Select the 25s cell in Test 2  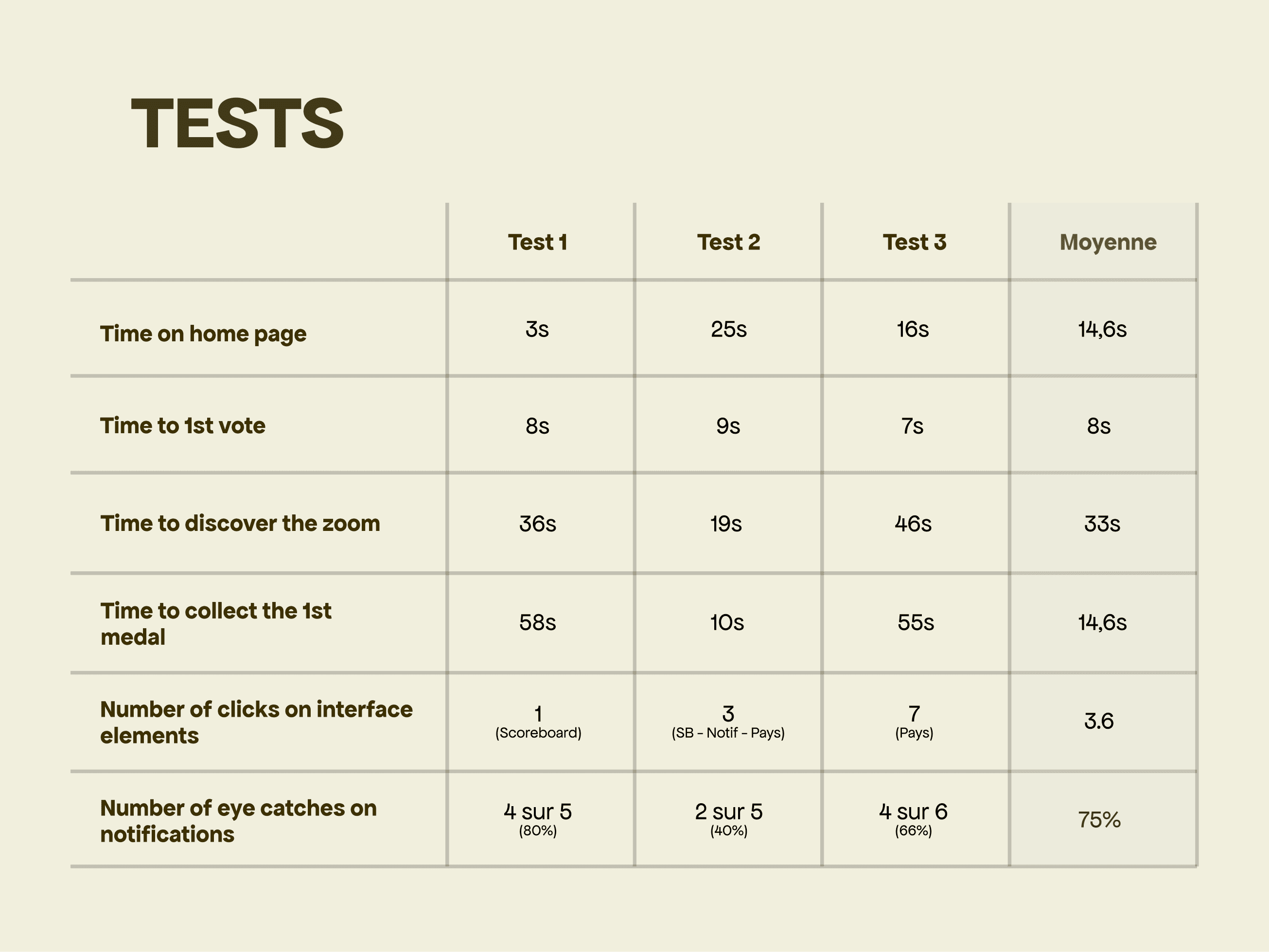tap(729, 329)
